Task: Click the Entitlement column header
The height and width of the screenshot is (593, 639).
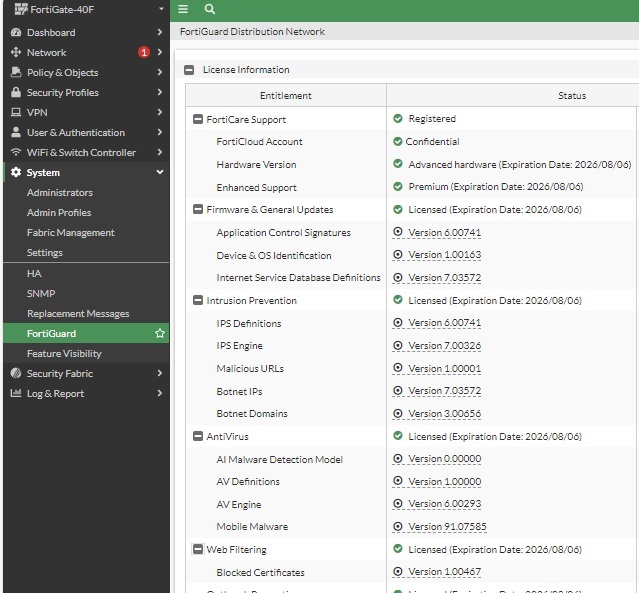Action: (286, 95)
